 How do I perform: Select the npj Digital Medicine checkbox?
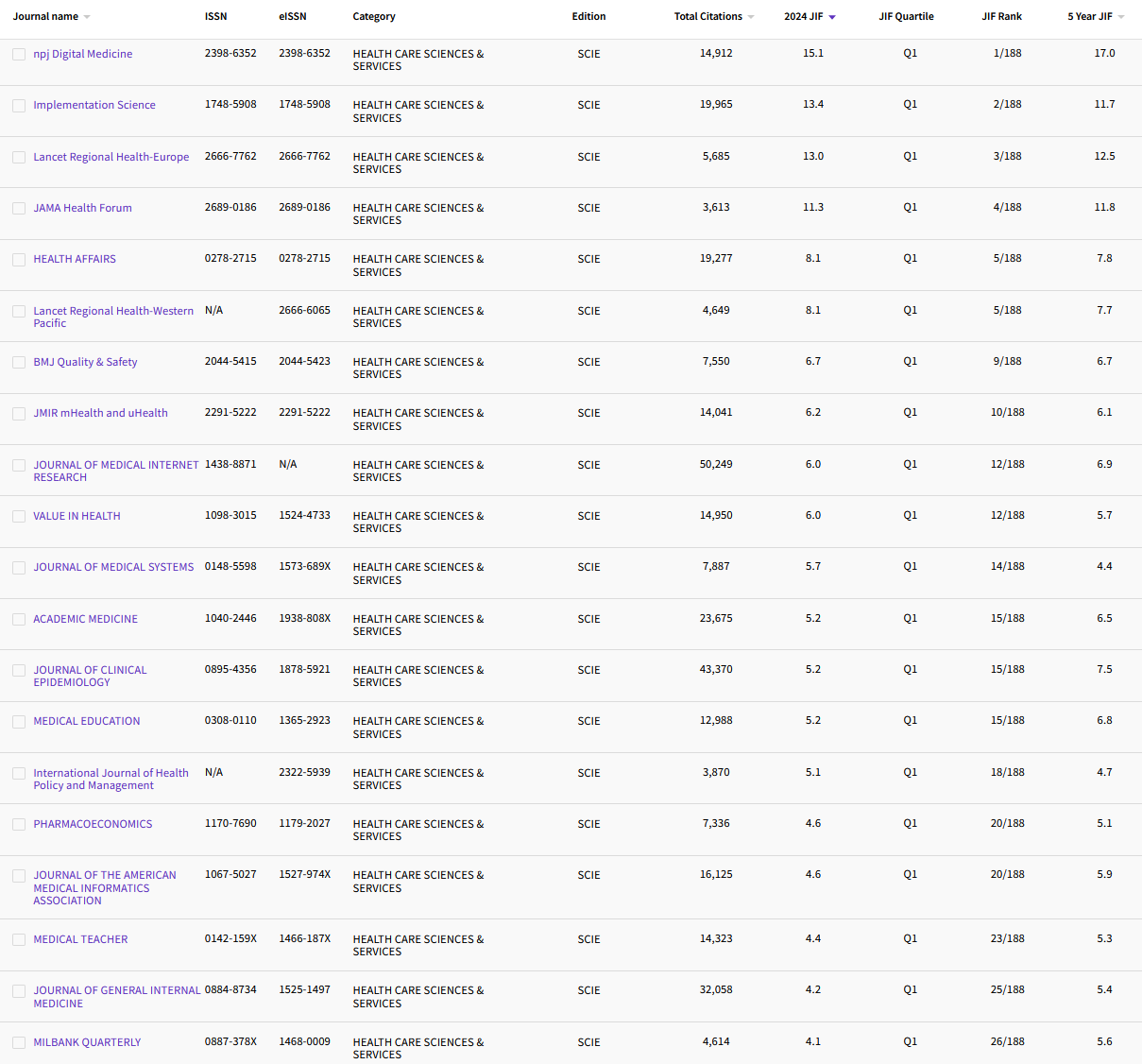click(19, 54)
